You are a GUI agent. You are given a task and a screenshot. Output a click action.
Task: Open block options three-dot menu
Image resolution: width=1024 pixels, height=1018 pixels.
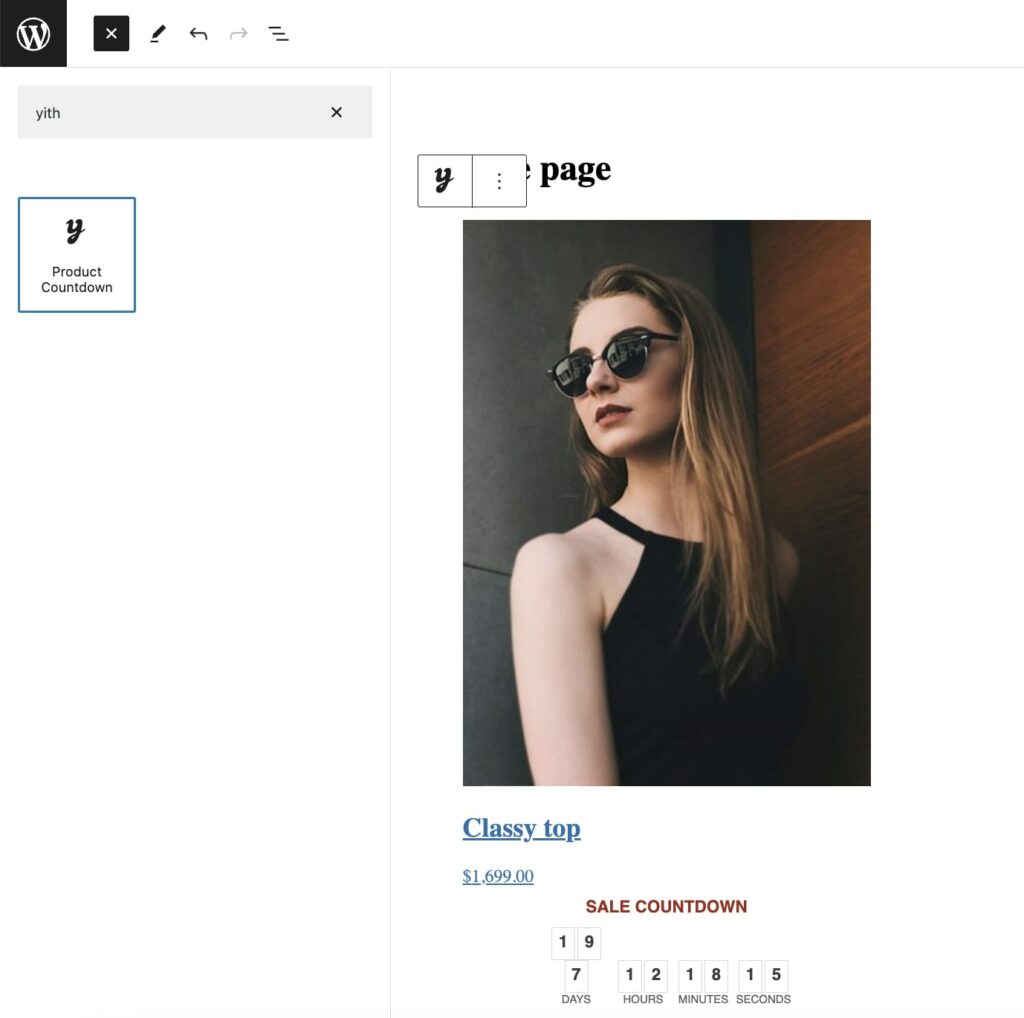tap(499, 181)
